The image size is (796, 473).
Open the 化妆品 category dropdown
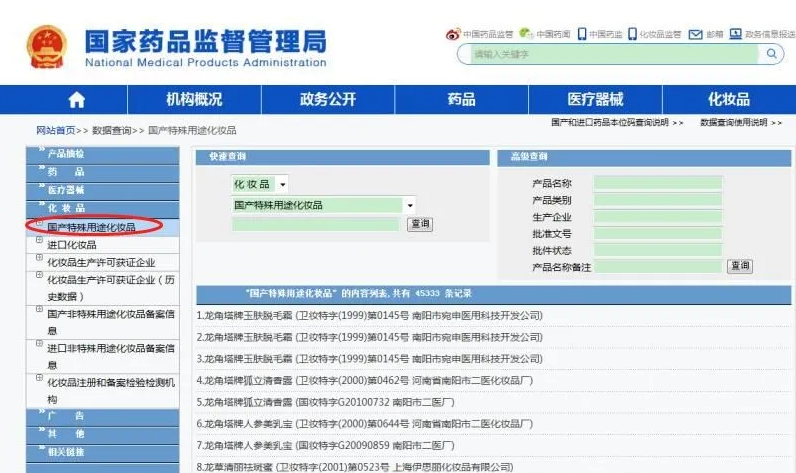click(260, 184)
